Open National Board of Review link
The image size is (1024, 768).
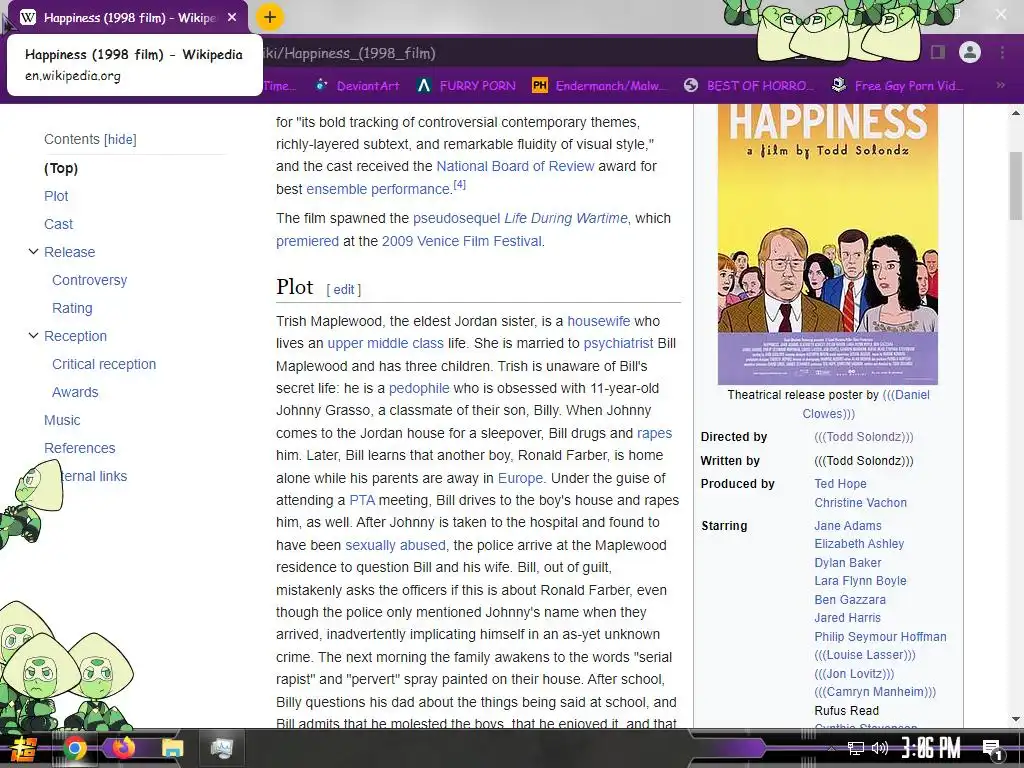515,166
